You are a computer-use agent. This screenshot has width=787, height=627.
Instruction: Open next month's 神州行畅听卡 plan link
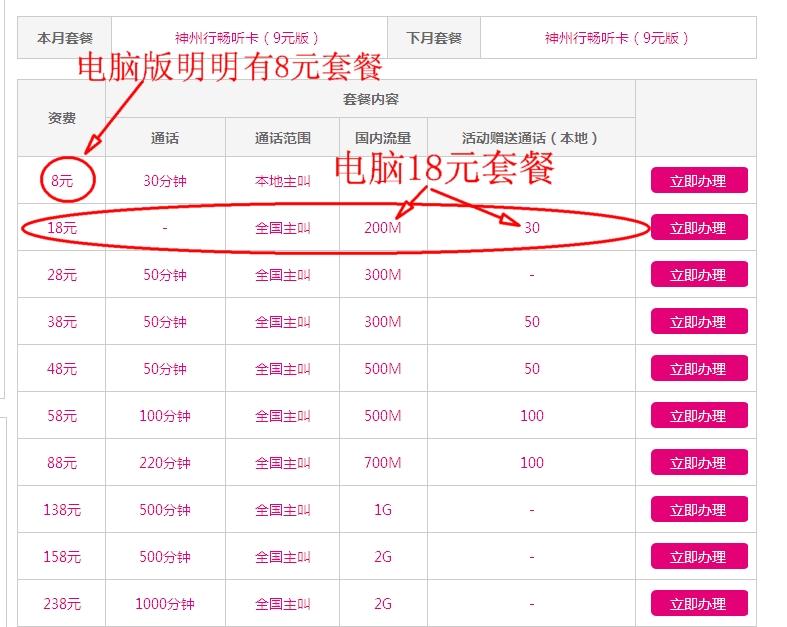click(x=617, y=38)
